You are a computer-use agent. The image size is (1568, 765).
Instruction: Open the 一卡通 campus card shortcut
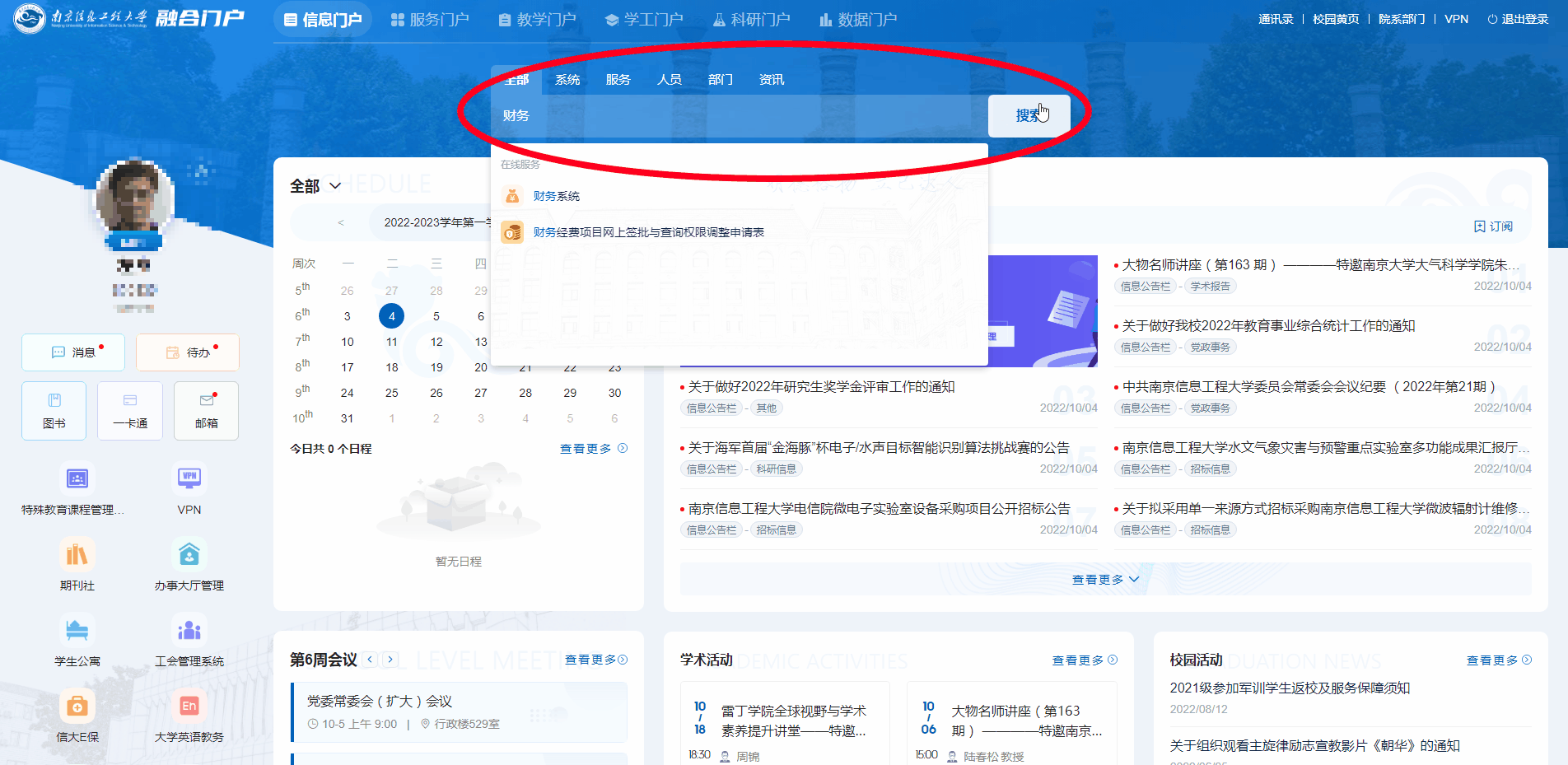tap(130, 410)
